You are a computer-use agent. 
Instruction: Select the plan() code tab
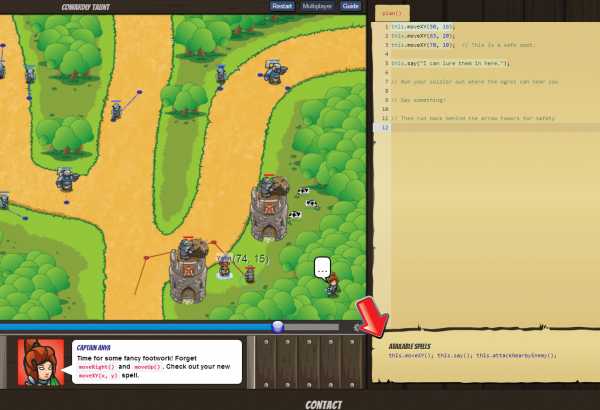[x=392, y=13]
